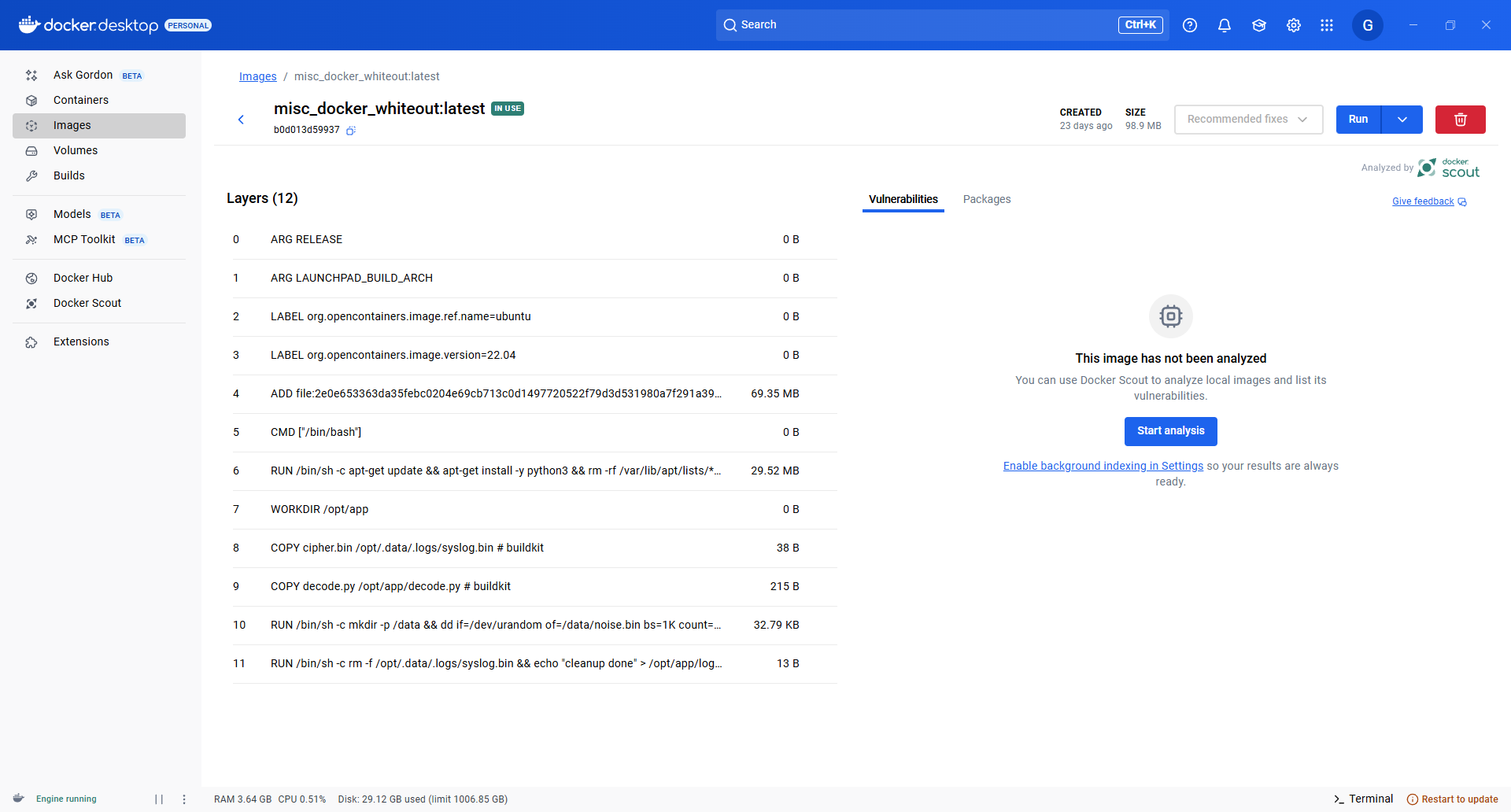
Task: Open the apps grid menu
Action: pos(1327,25)
